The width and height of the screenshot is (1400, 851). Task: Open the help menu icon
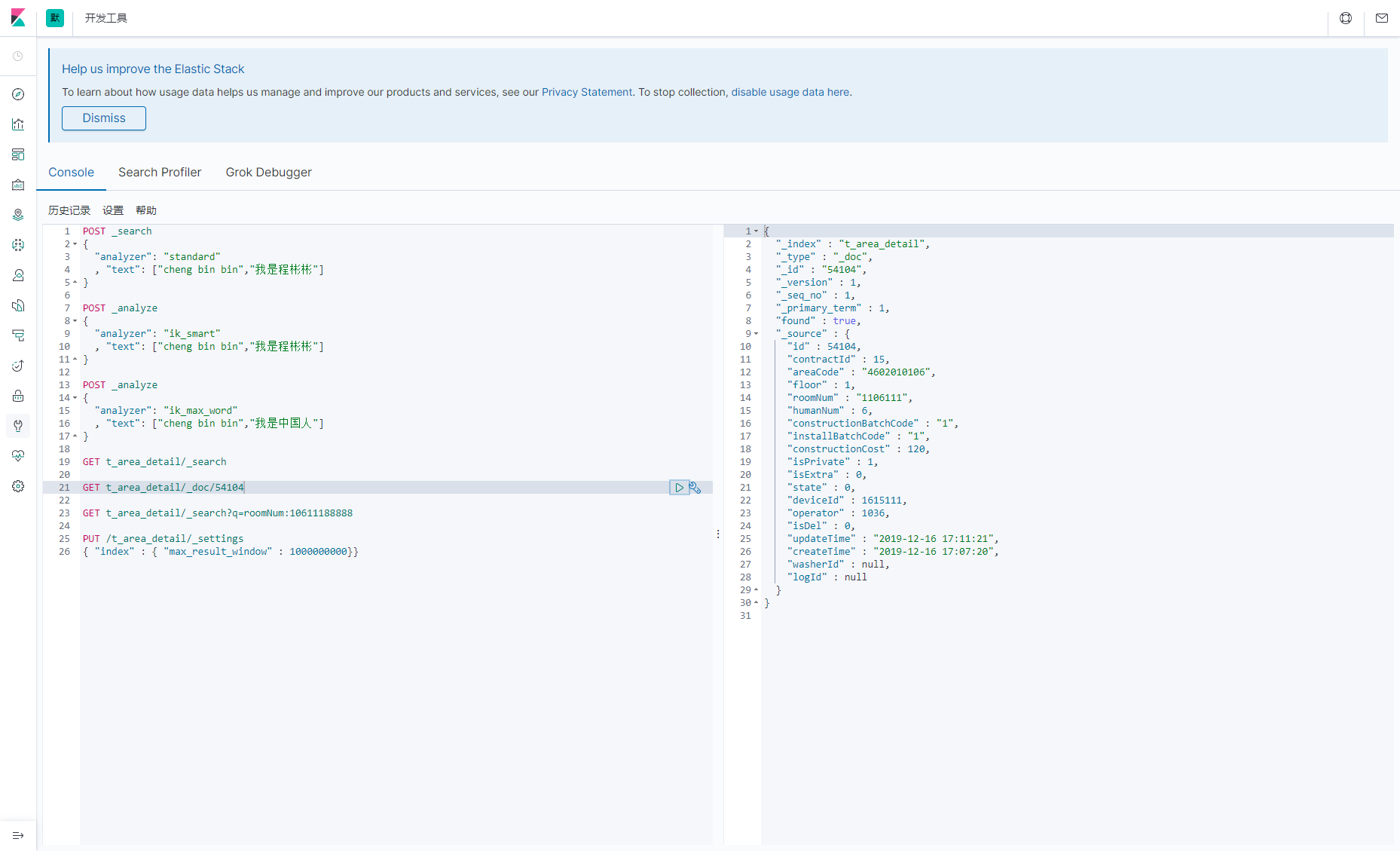1346,18
